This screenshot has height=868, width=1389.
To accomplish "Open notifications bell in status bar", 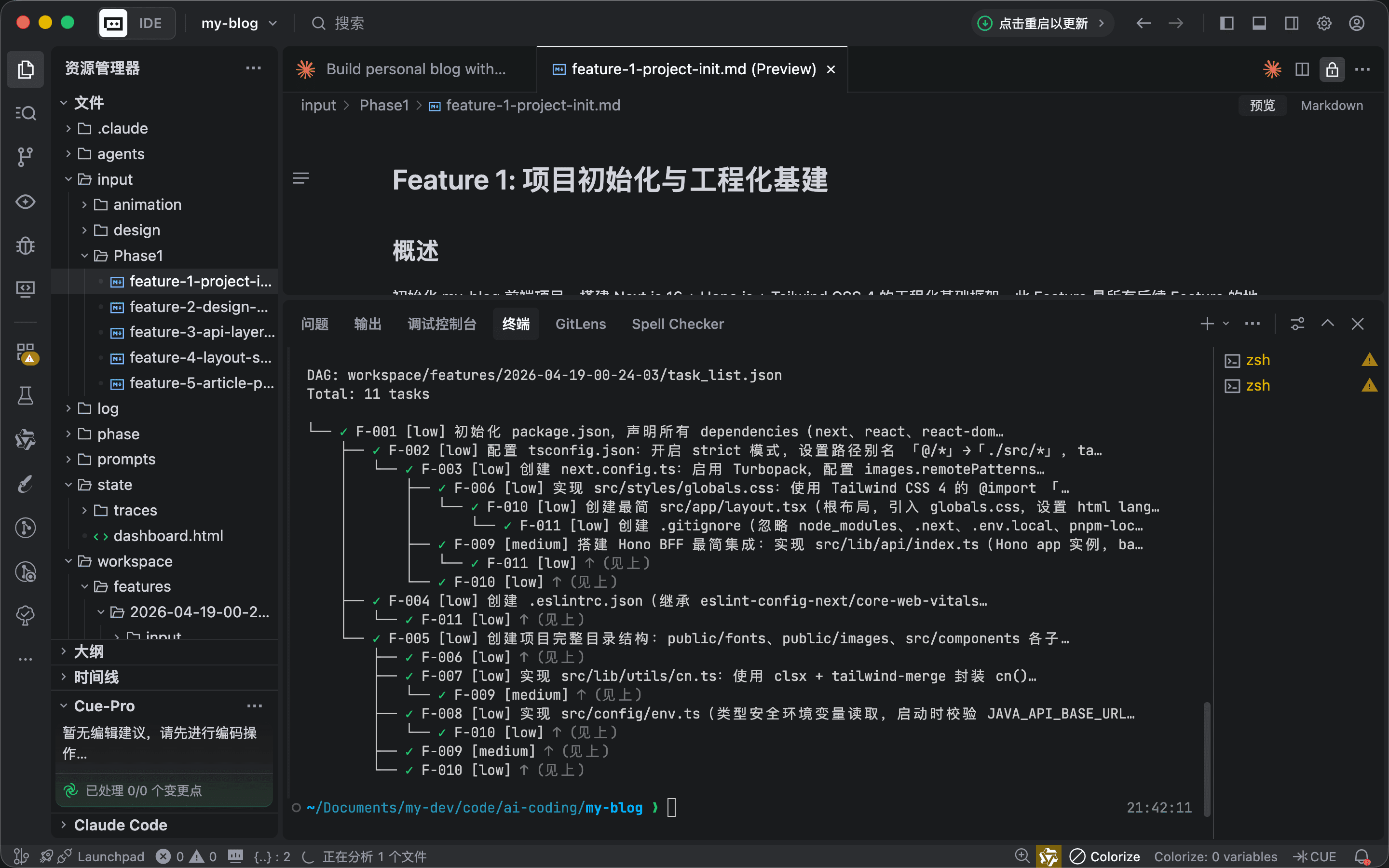I will pyautogui.click(x=1362, y=856).
